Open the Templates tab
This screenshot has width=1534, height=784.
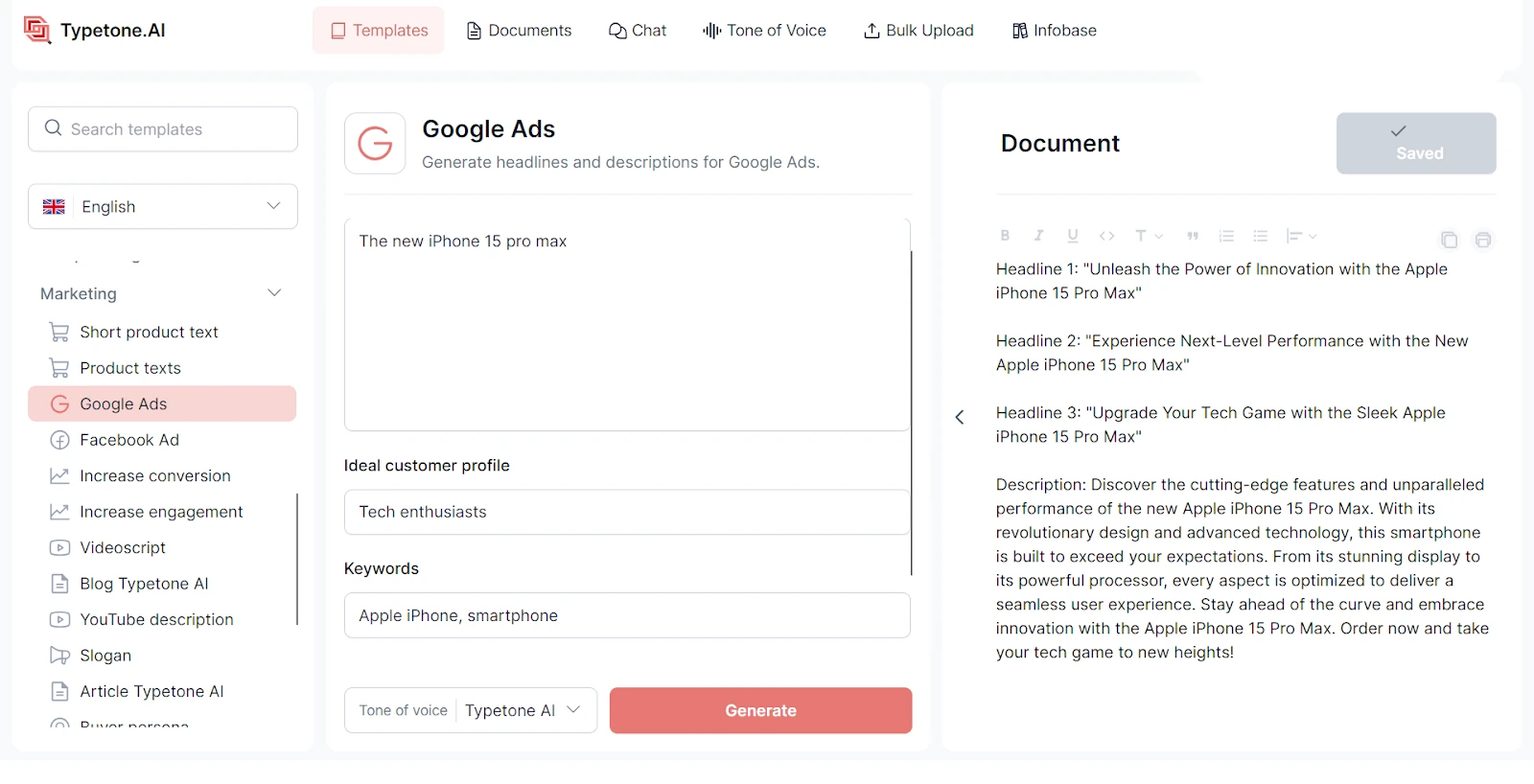(x=379, y=31)
